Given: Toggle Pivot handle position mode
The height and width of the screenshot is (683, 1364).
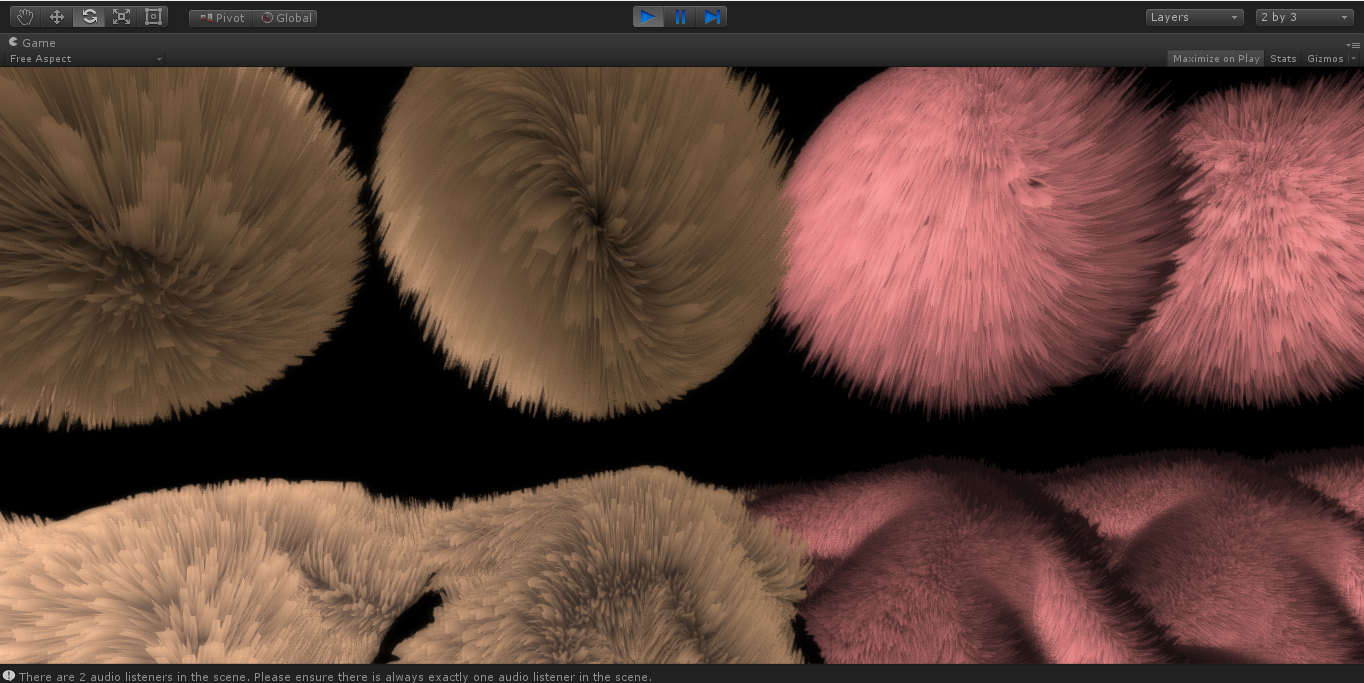Looking at the screenshot, I should pos(220,16).
